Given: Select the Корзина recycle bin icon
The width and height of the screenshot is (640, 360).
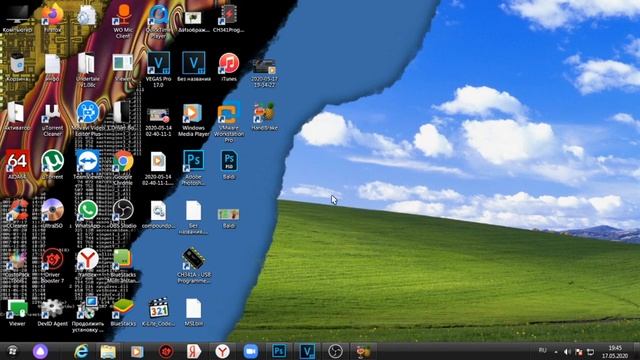Looking at the screenshot, I should (17, 67).
